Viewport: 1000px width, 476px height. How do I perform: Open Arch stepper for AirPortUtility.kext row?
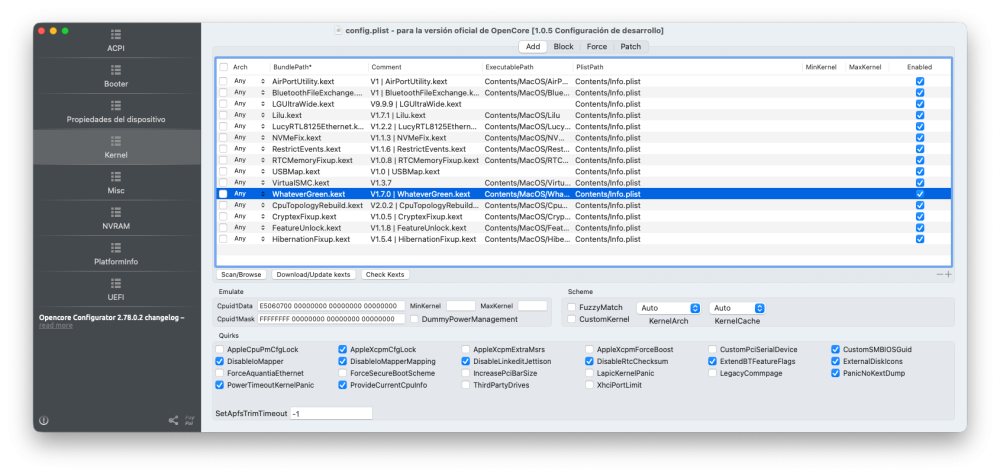point(263,82)
